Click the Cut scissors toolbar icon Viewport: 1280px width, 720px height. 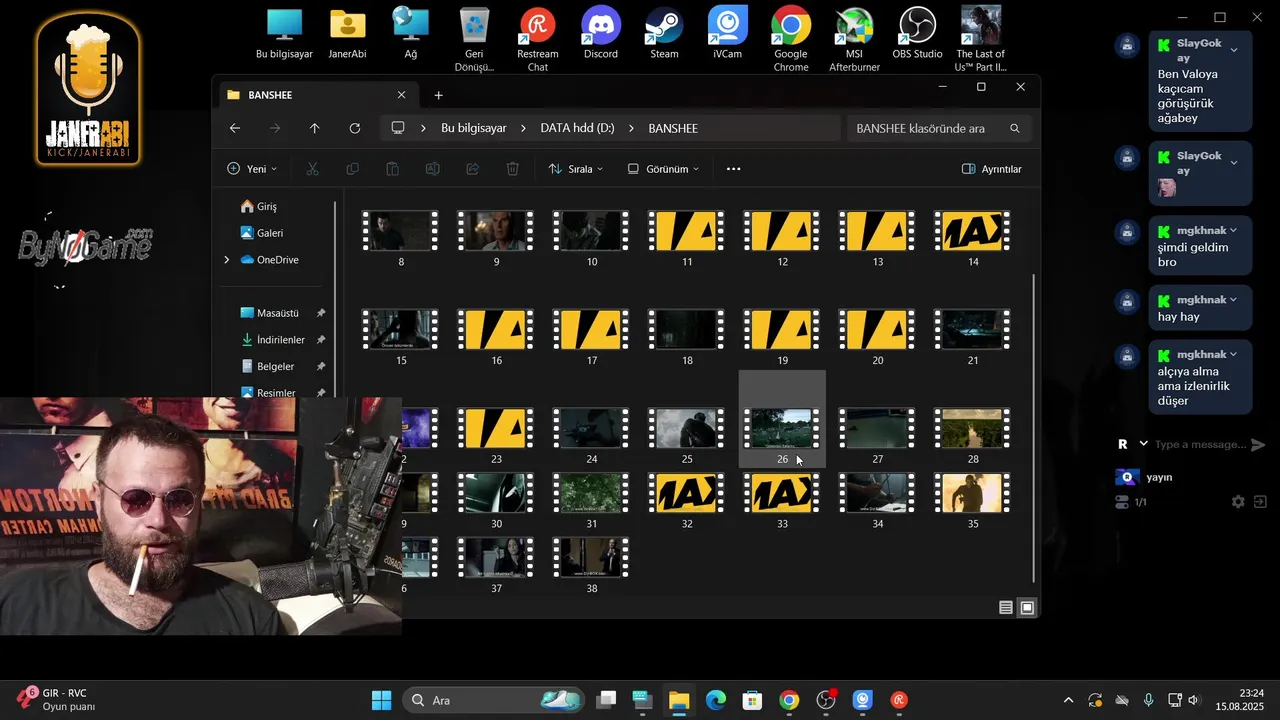[x=312, y=169]
